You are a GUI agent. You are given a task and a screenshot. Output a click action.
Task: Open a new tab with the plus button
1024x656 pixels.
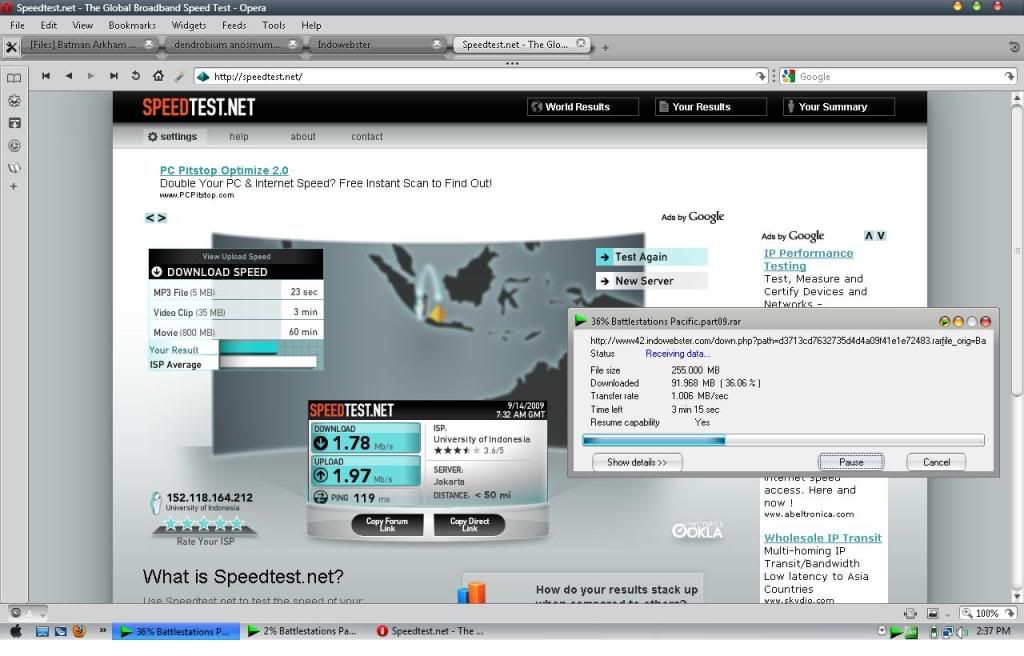click(x=605, y=48)
